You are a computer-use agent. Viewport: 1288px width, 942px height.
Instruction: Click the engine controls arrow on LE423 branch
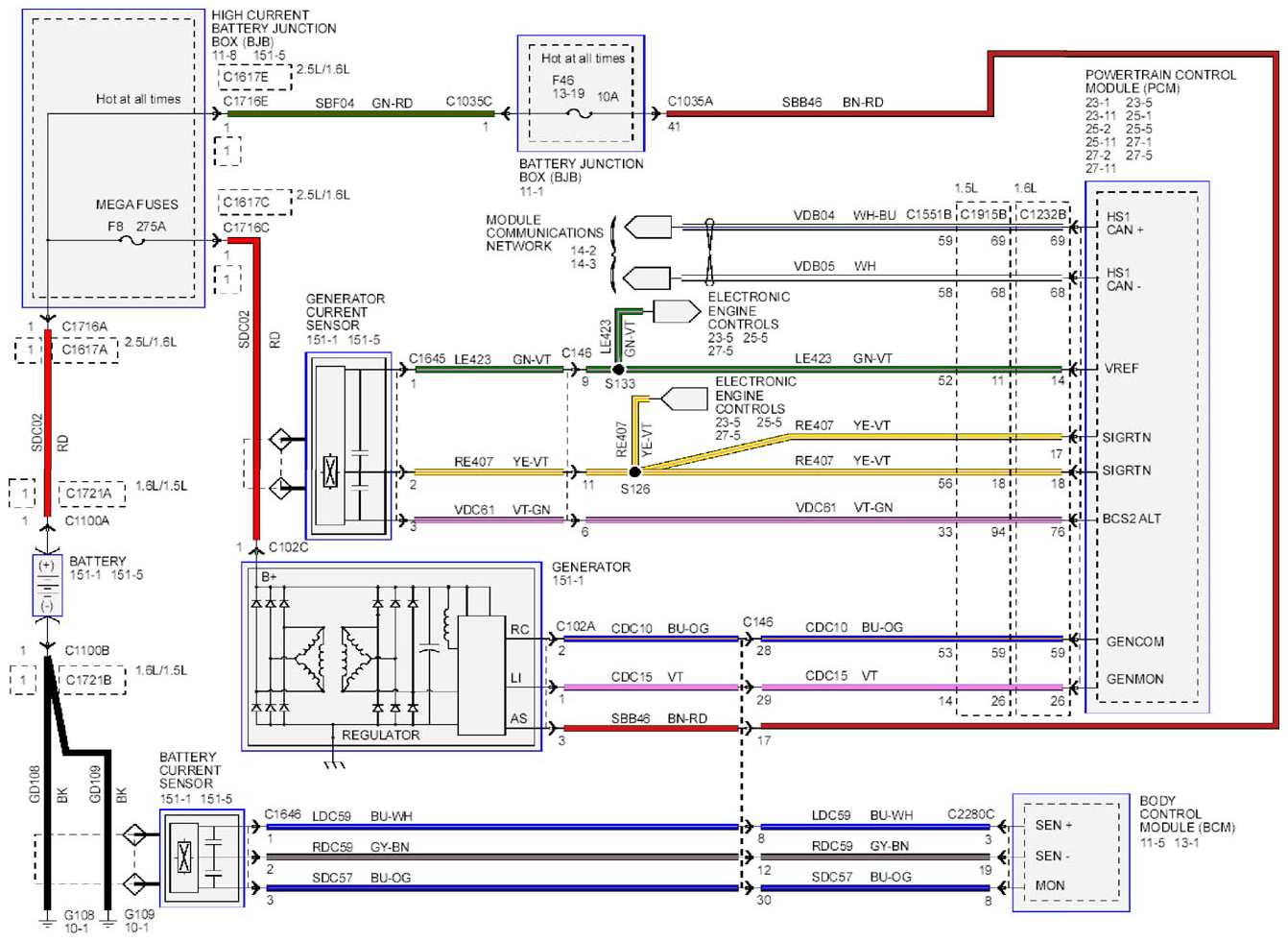677,312
